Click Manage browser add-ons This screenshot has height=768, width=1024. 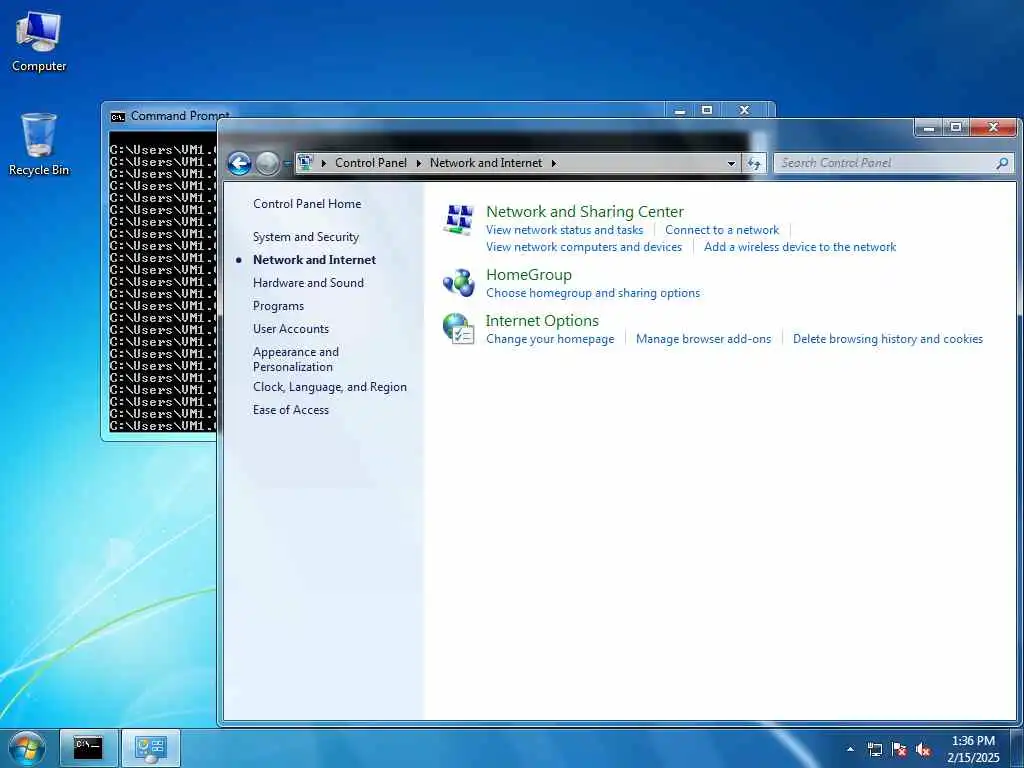[x=703, y=339]
